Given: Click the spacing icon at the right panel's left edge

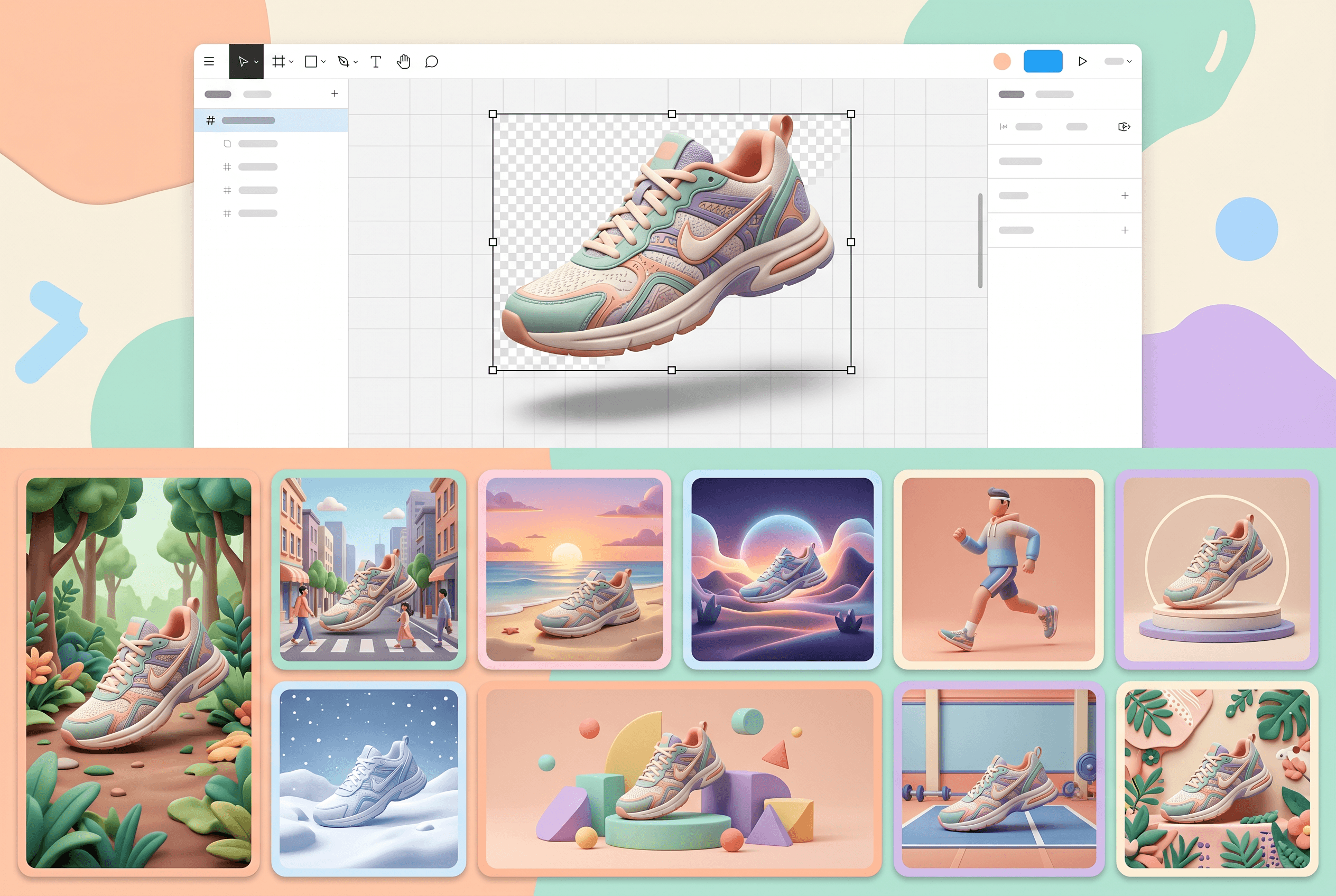Looking at the screenshot, I should click(x=1003, y=127).
